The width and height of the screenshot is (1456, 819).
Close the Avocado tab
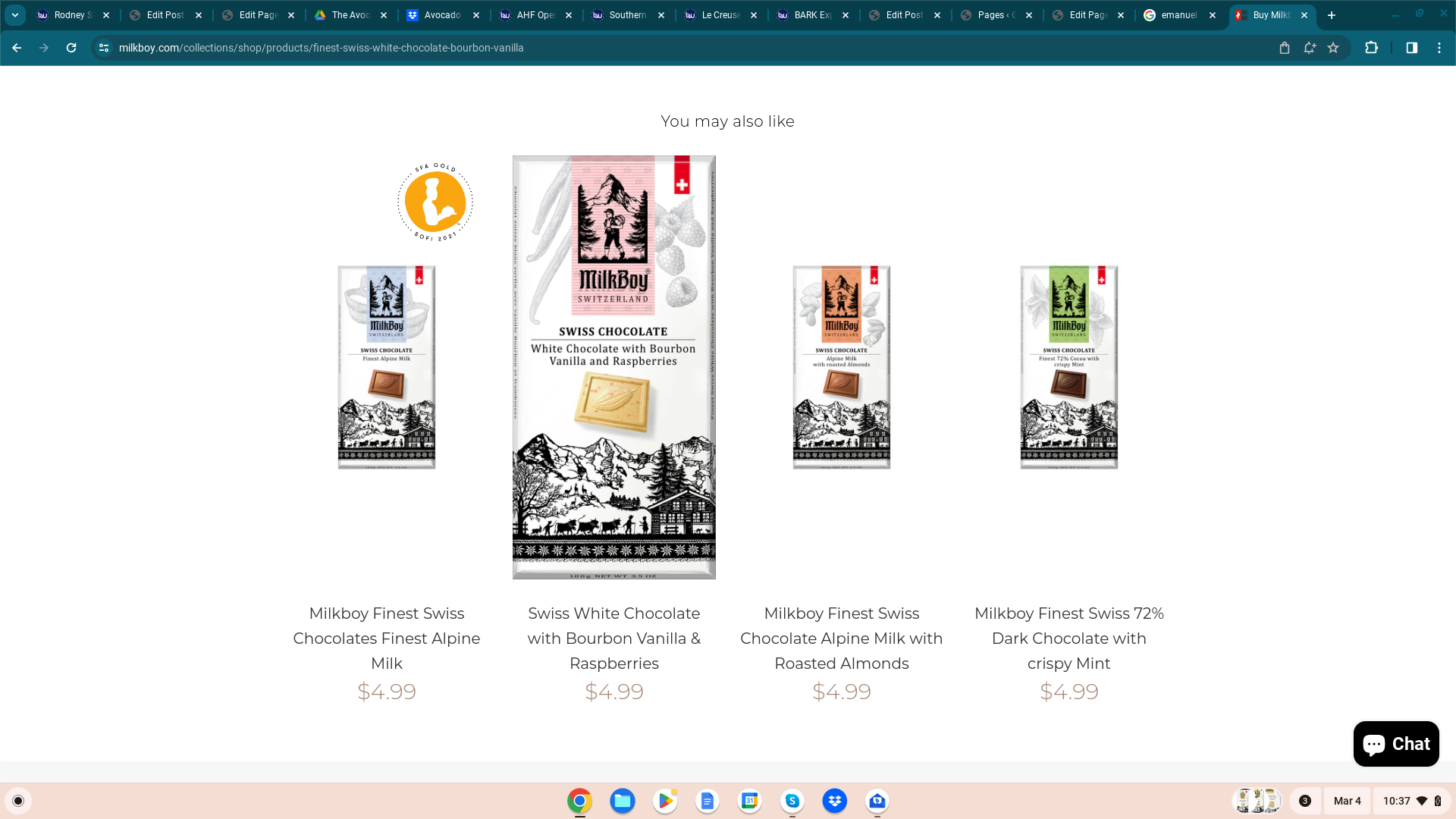pos(476,15)
